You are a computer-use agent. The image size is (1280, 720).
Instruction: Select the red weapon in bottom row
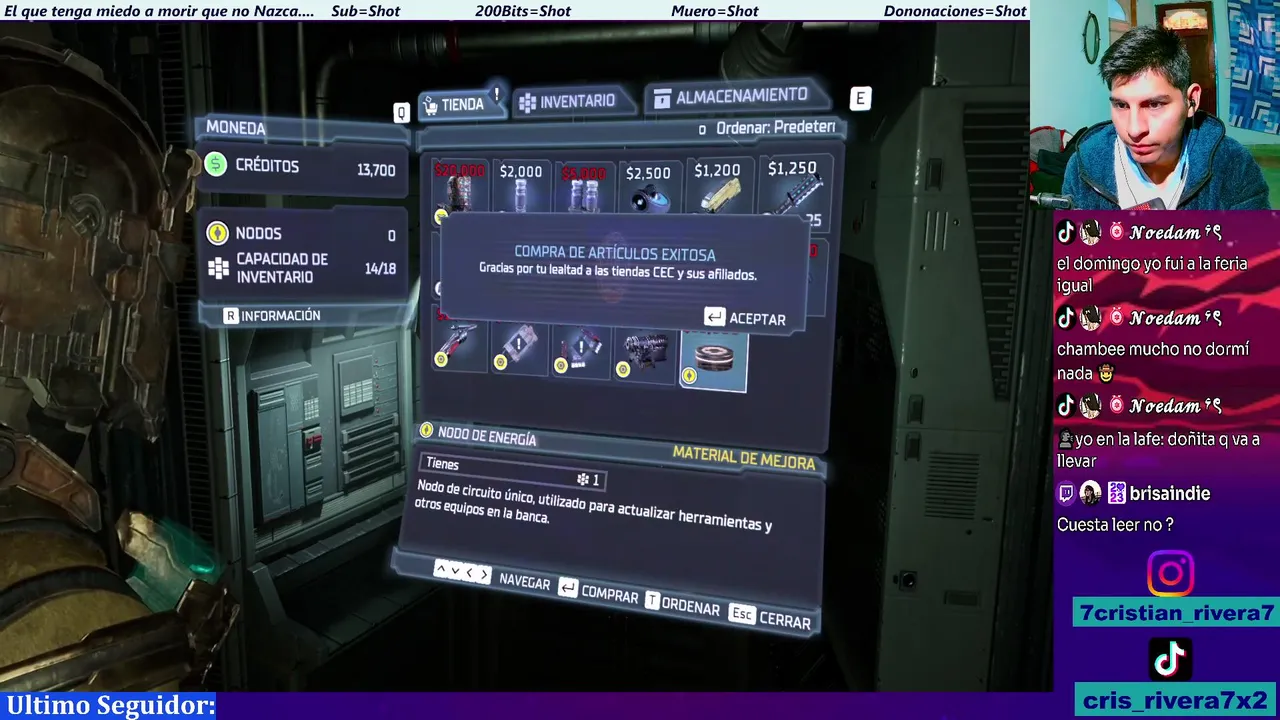tap(460, 344)
